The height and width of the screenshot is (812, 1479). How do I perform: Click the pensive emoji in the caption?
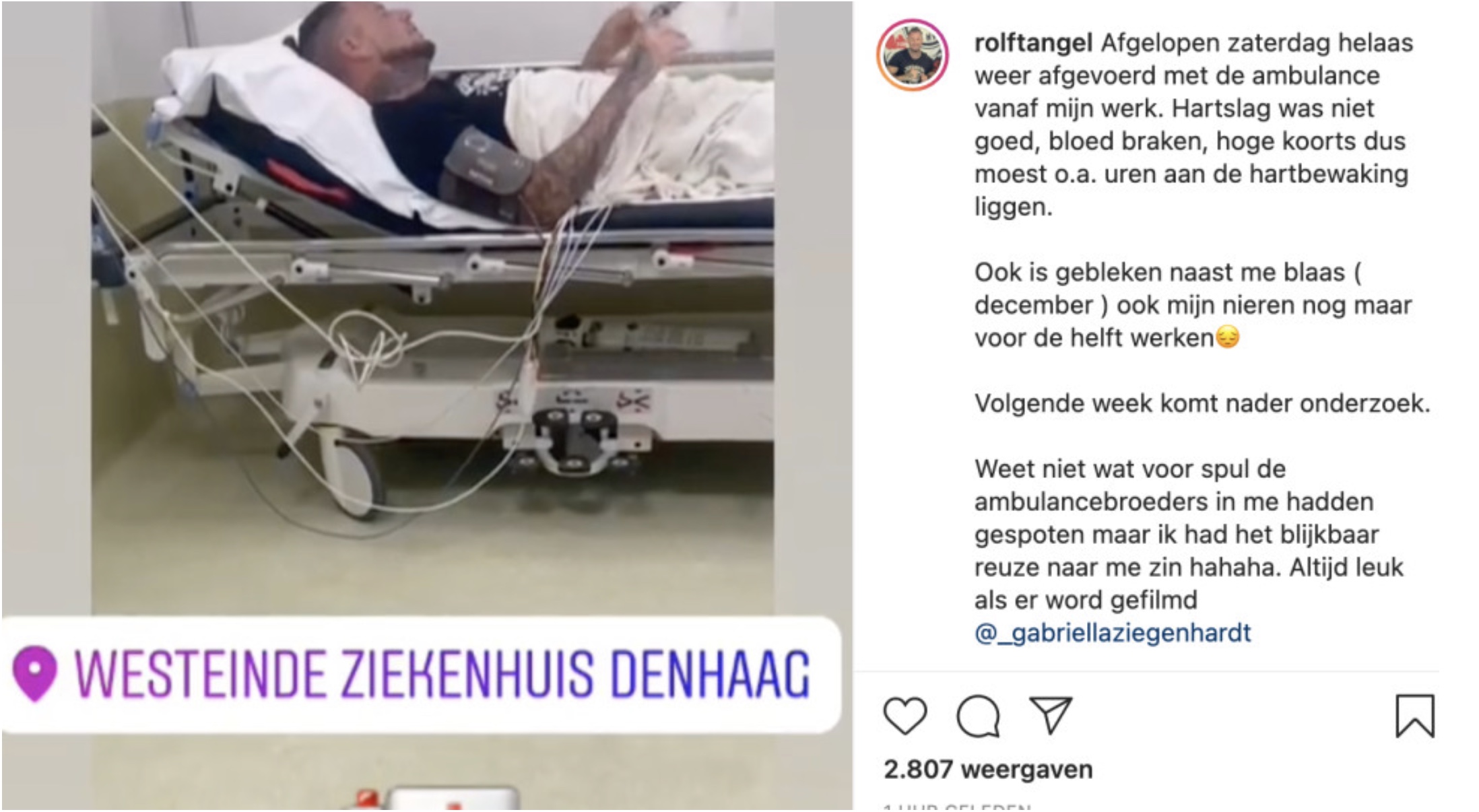[x=1227, y=338]
